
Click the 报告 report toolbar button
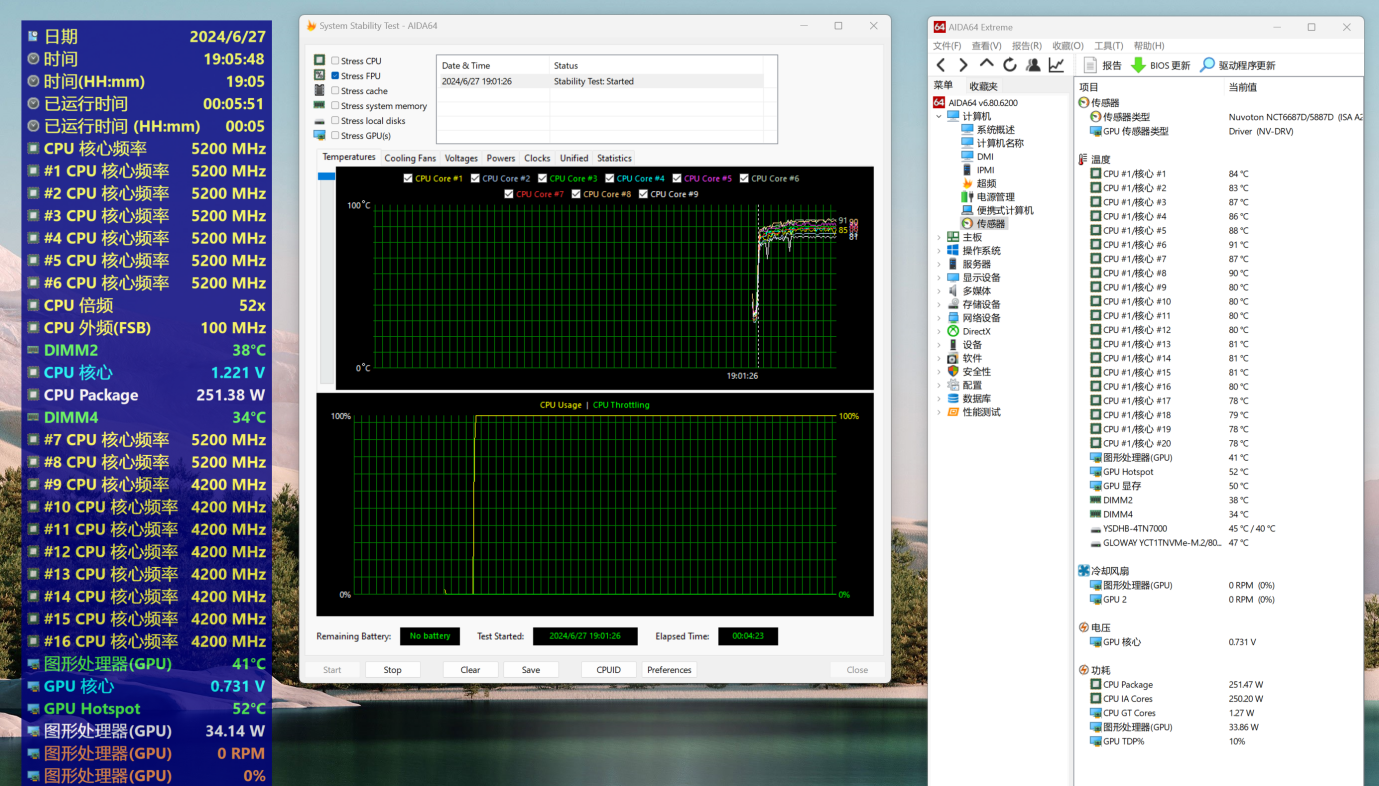[1103, 65]
